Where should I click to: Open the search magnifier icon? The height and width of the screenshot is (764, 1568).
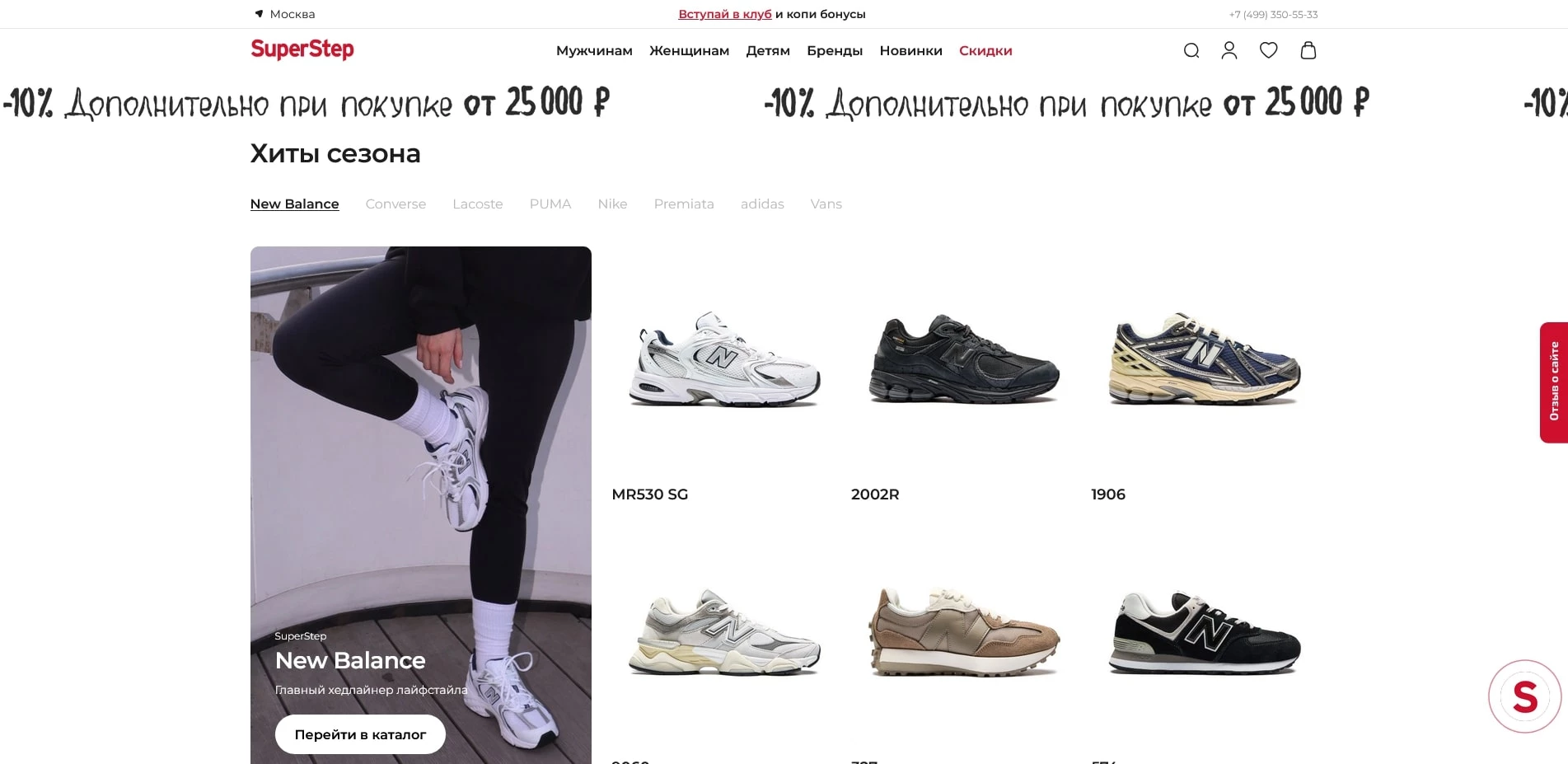coord(1191,51)
